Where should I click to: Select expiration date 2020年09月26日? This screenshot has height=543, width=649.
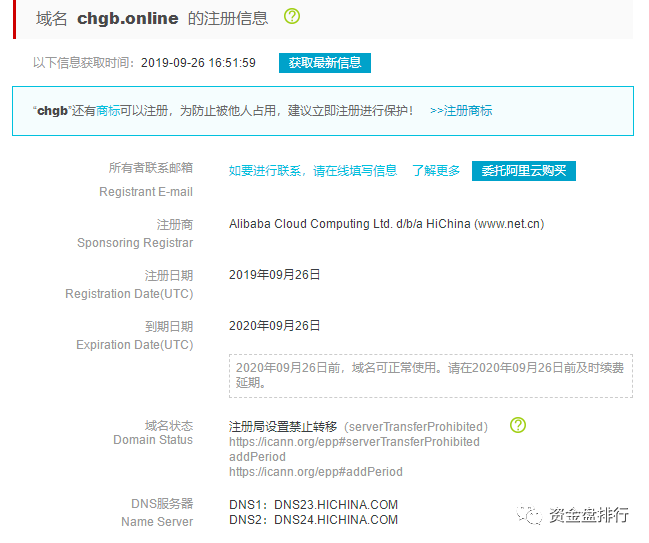pos(274,326)
